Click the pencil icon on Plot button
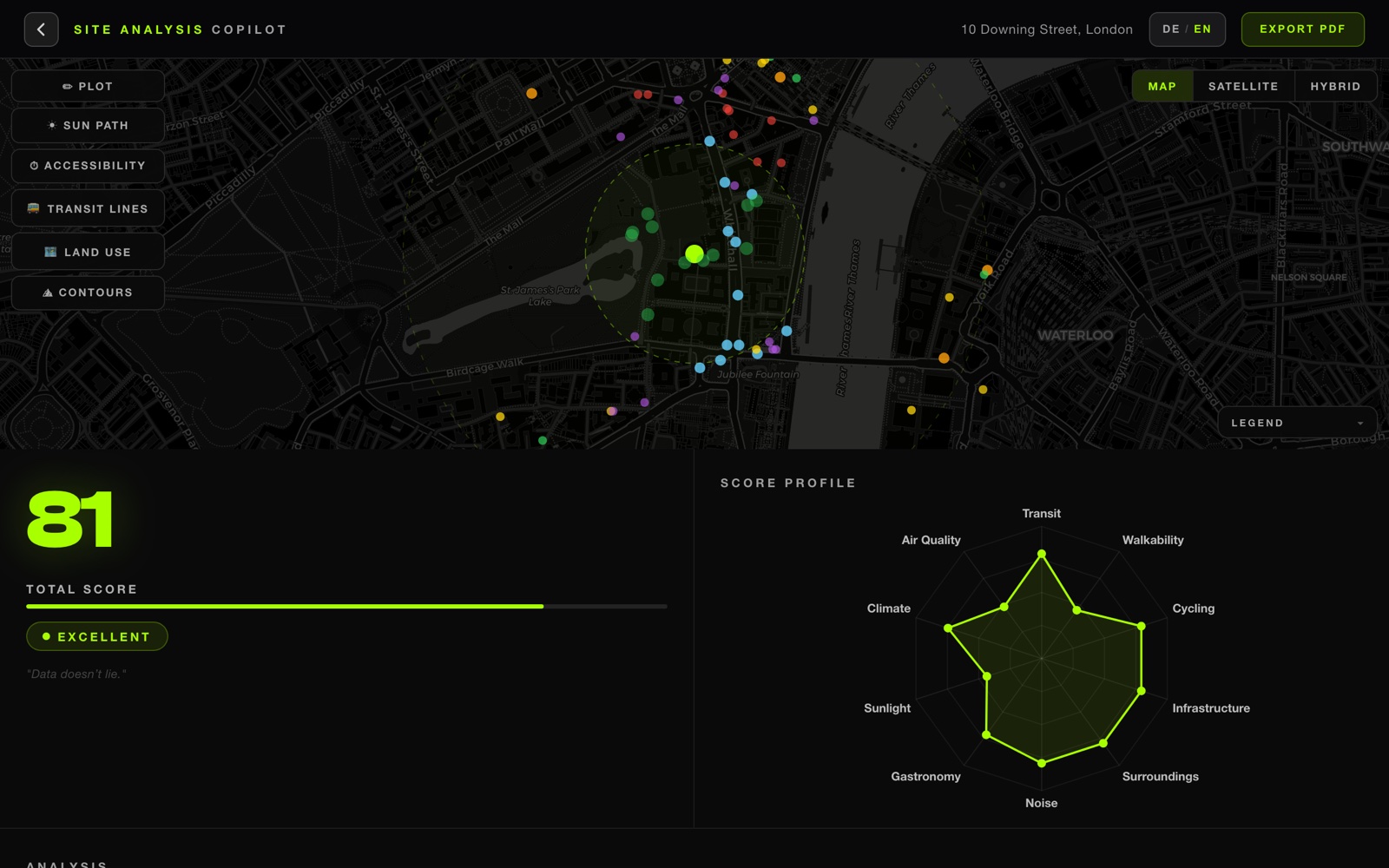1389x868 pixels. point(67,87)
